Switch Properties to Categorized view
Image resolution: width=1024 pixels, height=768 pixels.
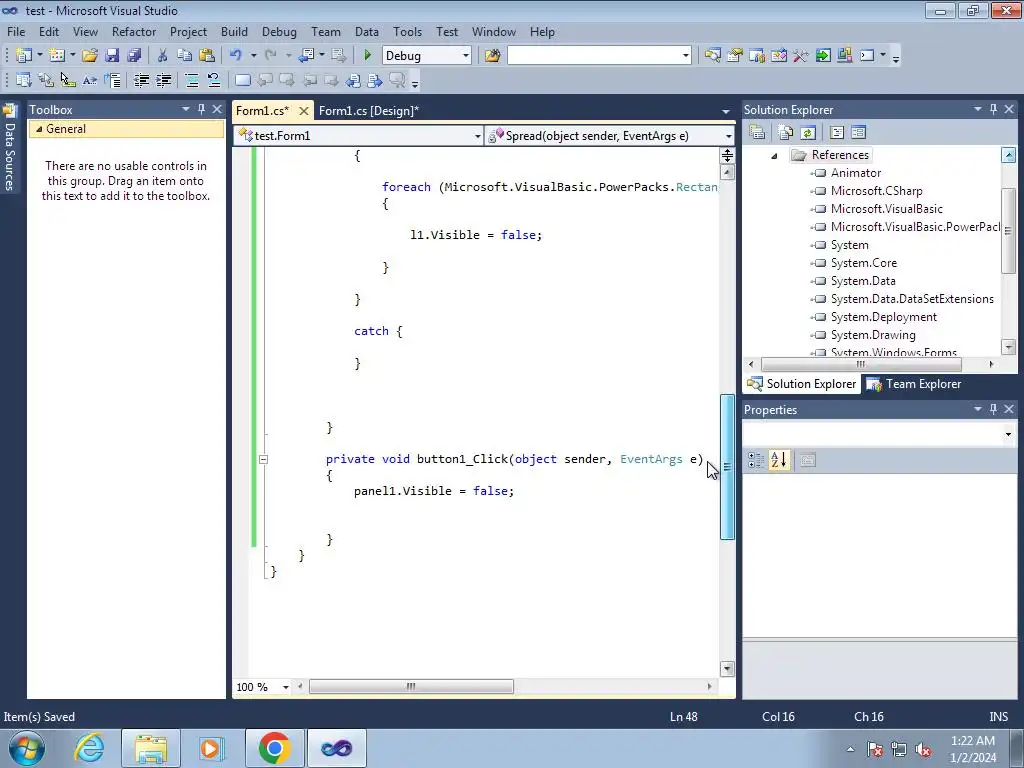[756, 460]
